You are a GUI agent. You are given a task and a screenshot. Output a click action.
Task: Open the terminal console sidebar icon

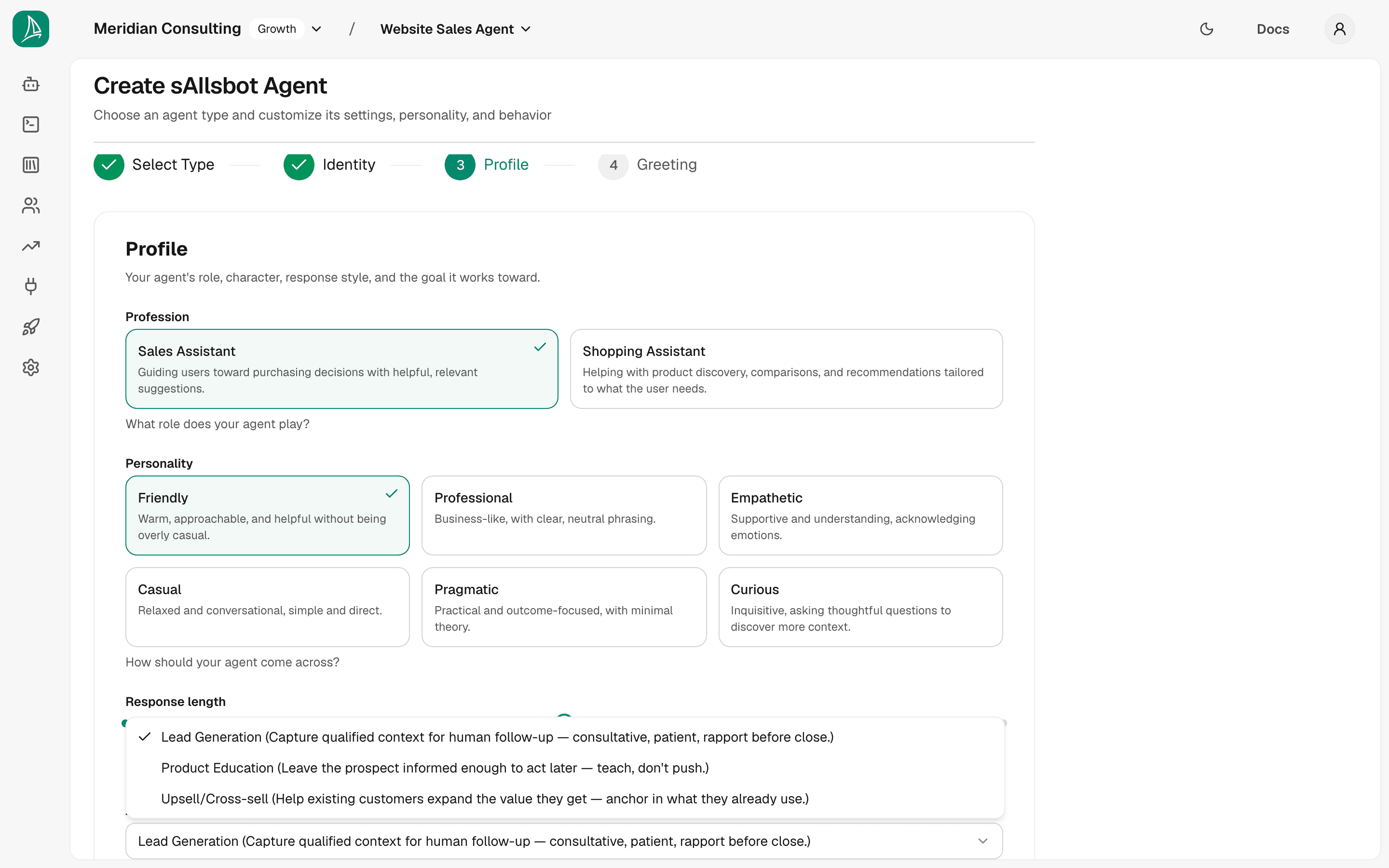click(31, 124)
